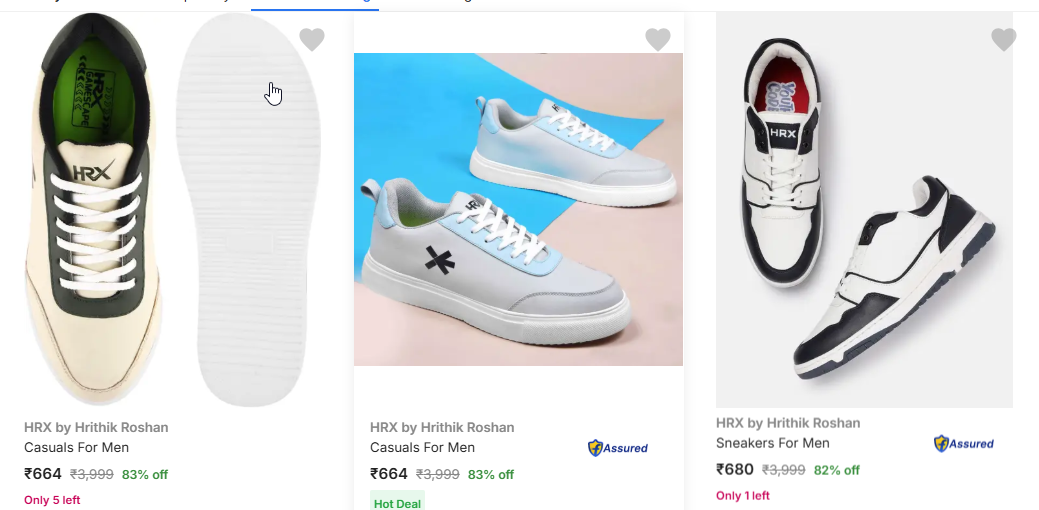Favorite the black and white HRX sneakers

[x=1004, y=40]
